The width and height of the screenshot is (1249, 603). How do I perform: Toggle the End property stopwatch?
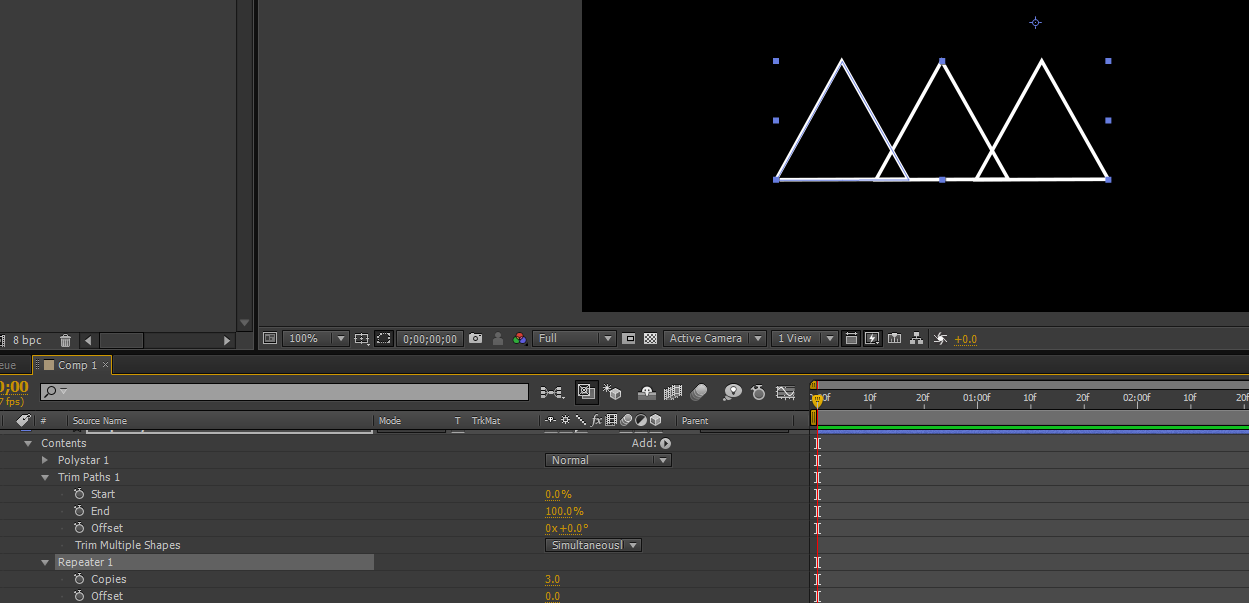pos(79,511)
